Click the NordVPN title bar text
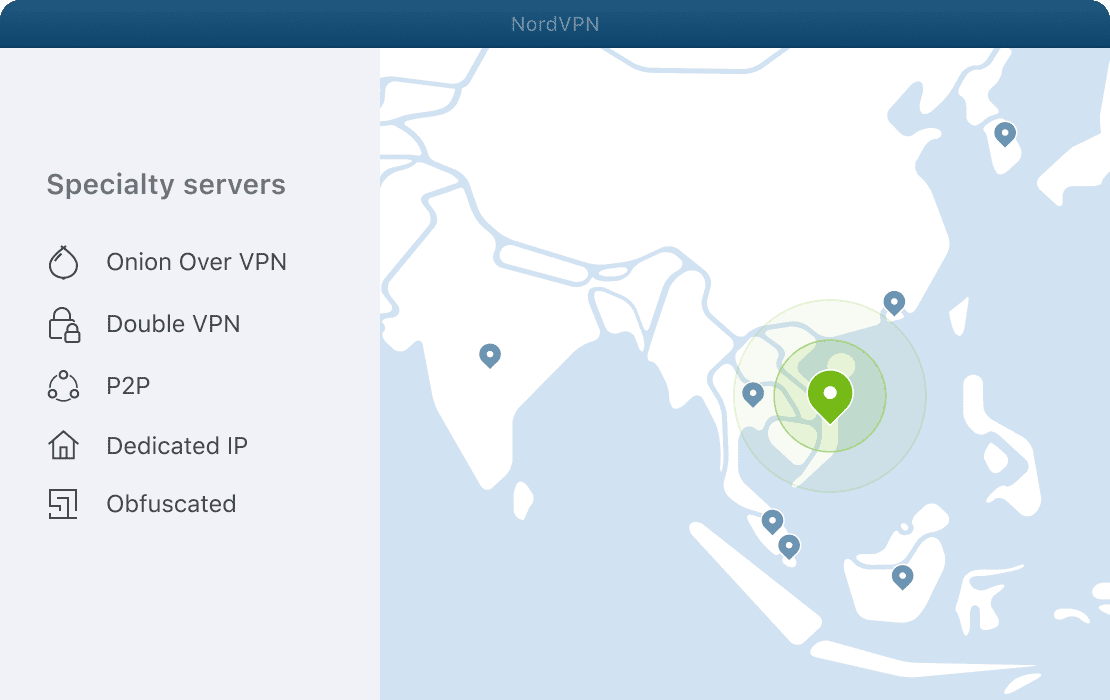The image size is (1110, 700). (555, 23)
